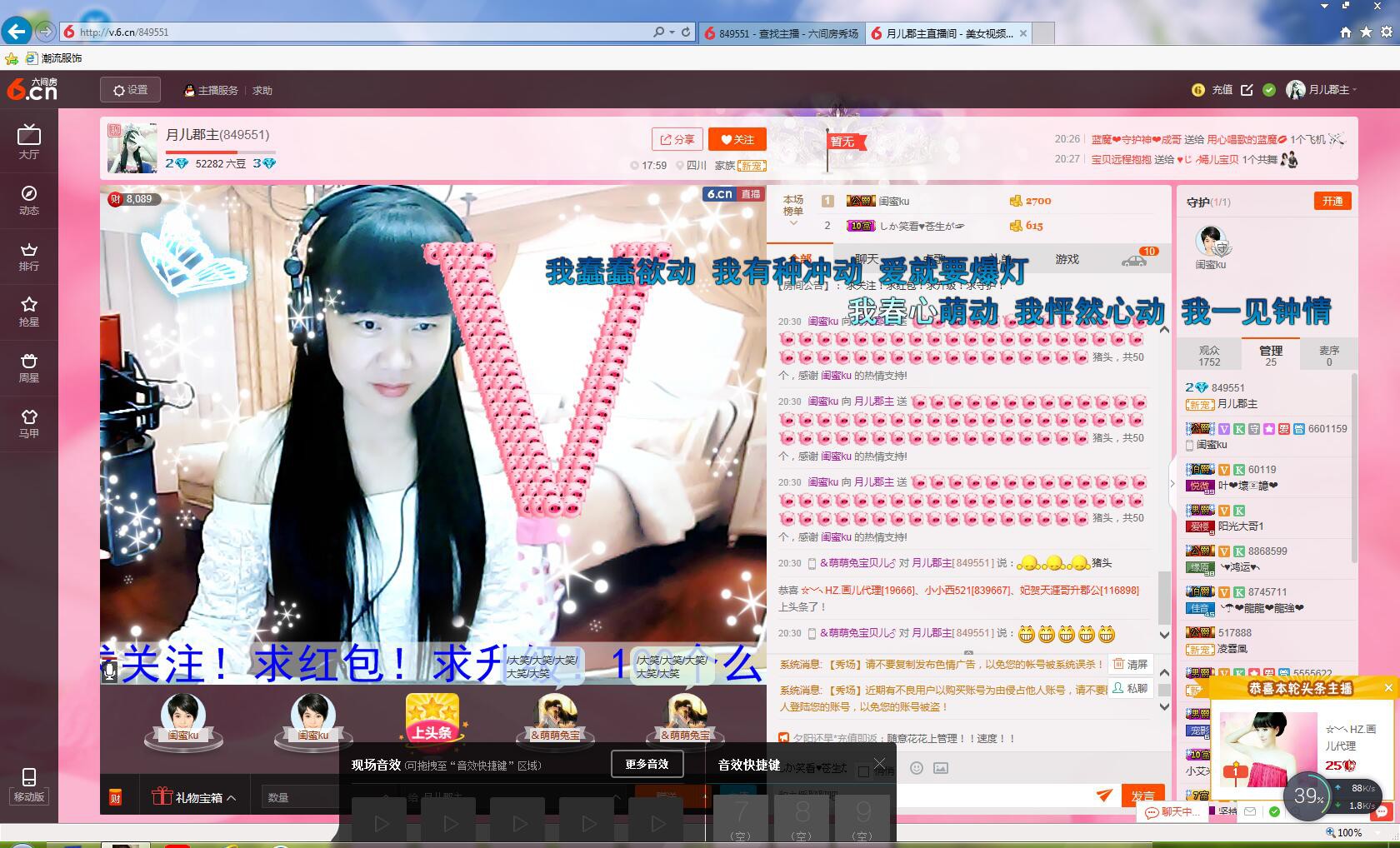Close the 现场音效 sound effects panel
This screenshot has width=1400, height=848.
tap(879, 763)
